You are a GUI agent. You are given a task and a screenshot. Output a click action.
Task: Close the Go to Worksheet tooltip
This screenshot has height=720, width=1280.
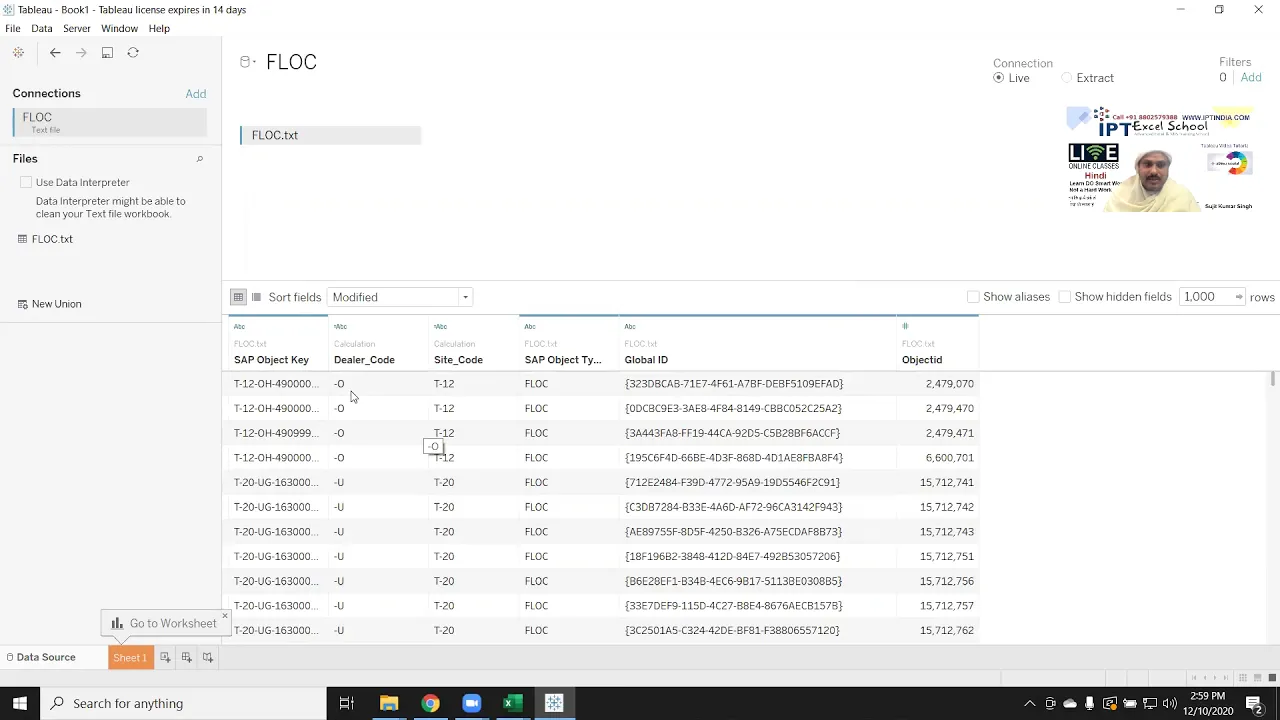click(224, 615)
